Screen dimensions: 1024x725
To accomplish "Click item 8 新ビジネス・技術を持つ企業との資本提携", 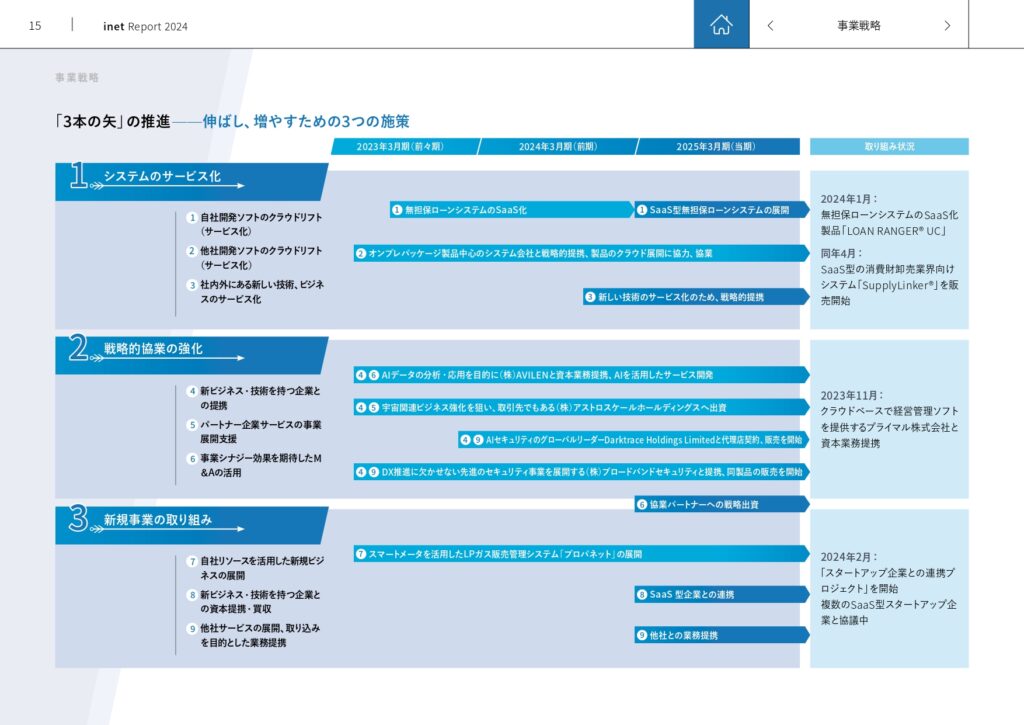I will tap(254, 602).
